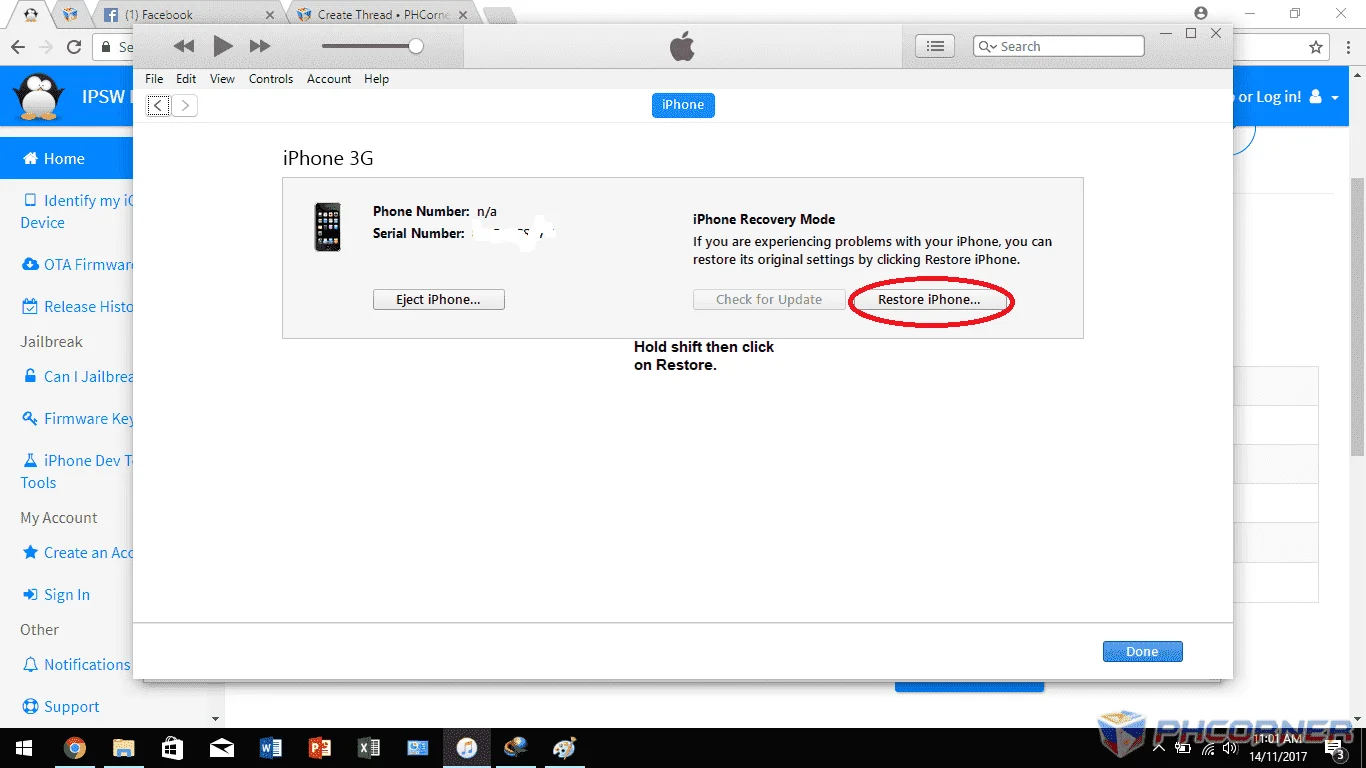Viewport: 1366px width, 768px height.
Task: Click the Check for Update button
Action: 769,299
